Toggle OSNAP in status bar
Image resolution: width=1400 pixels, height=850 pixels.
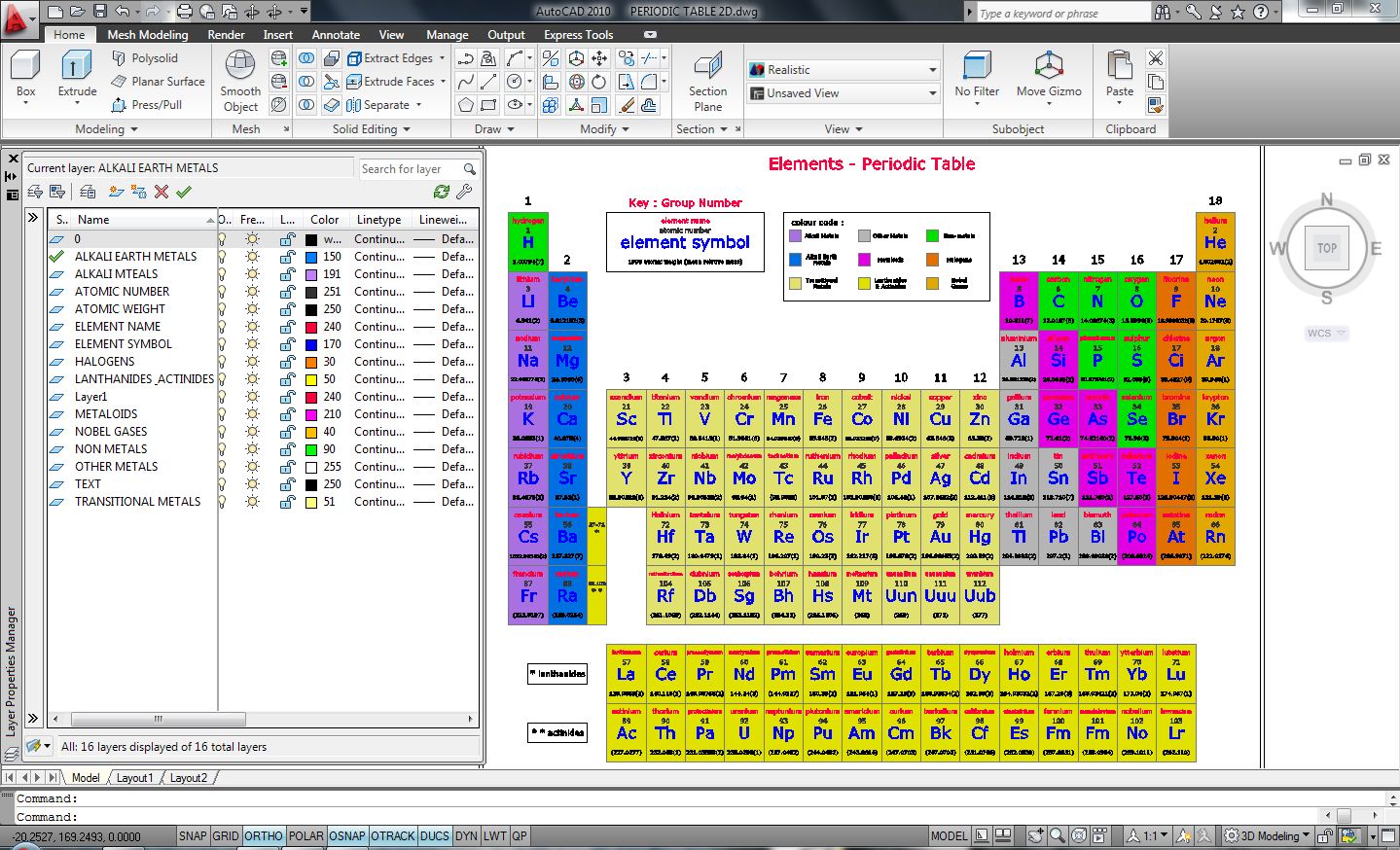(x=347, y=835)
